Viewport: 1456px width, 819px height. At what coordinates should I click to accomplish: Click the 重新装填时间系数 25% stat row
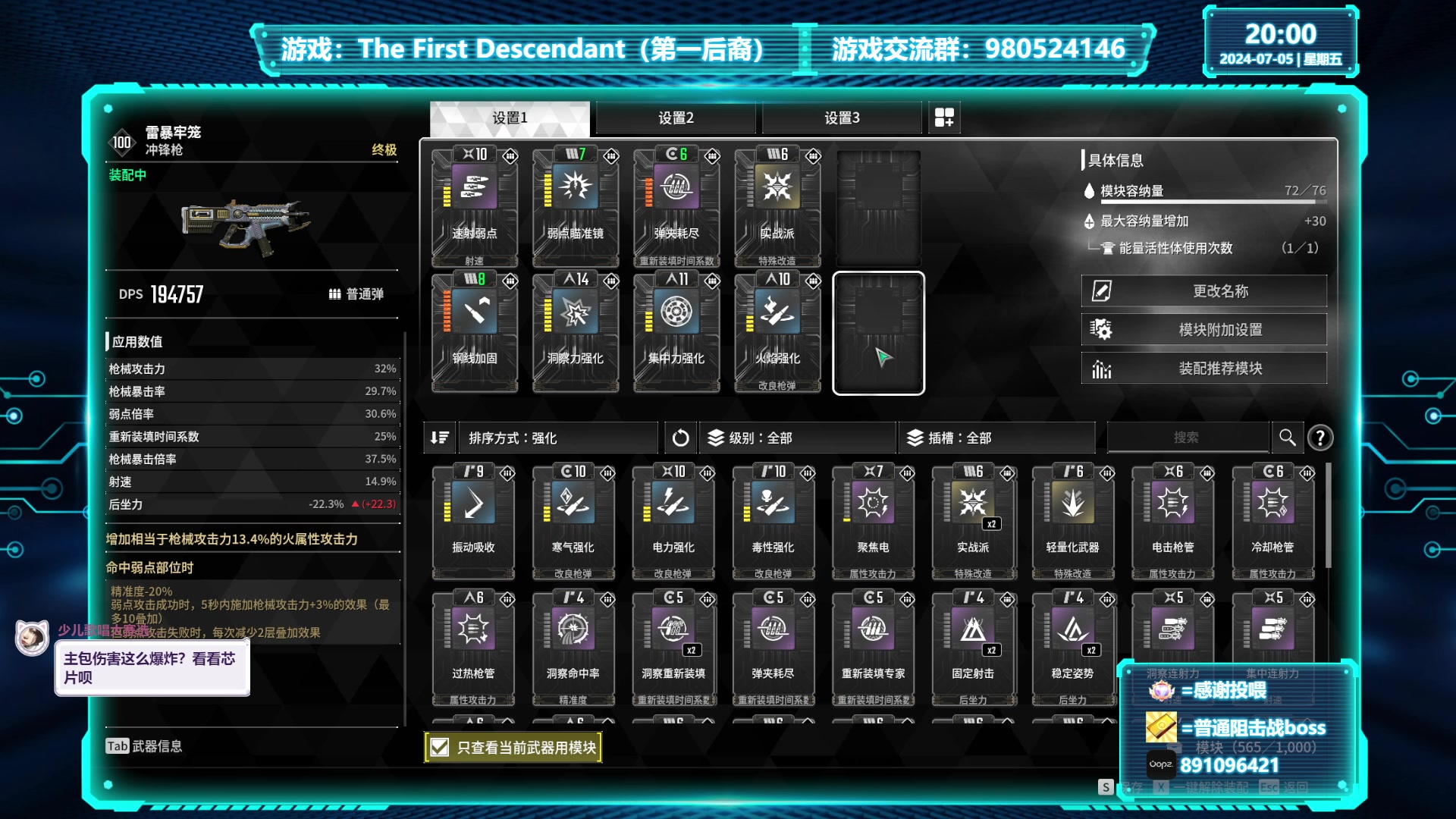pos(253,437)
